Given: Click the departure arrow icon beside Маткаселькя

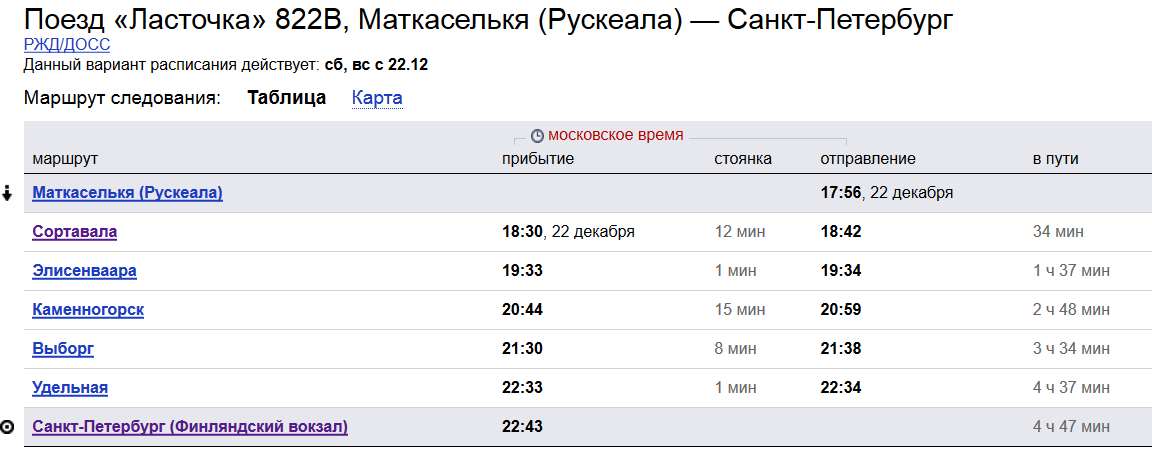Looking at the screenshot, I should point(8,193).
